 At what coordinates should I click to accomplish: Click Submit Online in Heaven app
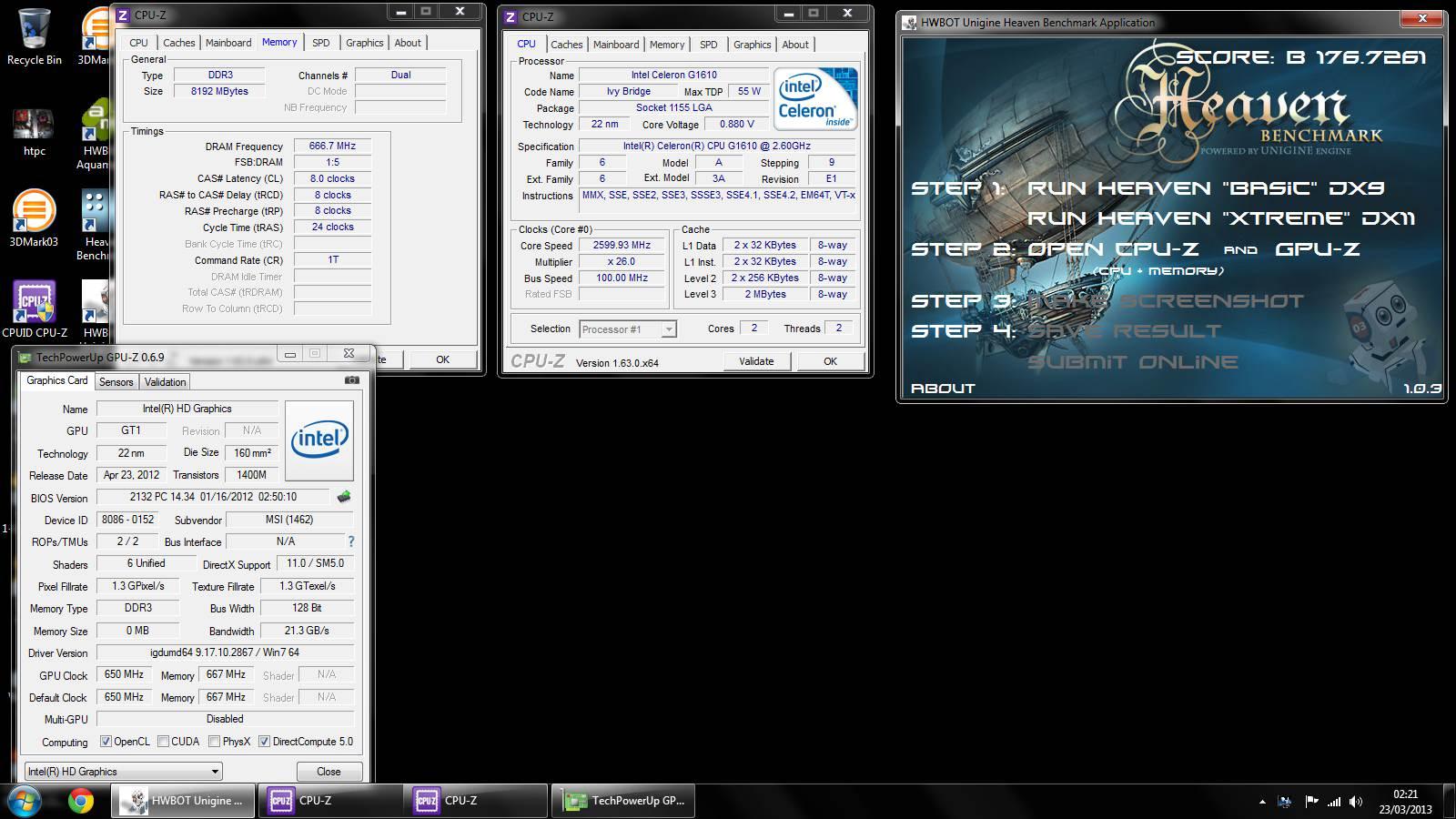pos(1133,362)
